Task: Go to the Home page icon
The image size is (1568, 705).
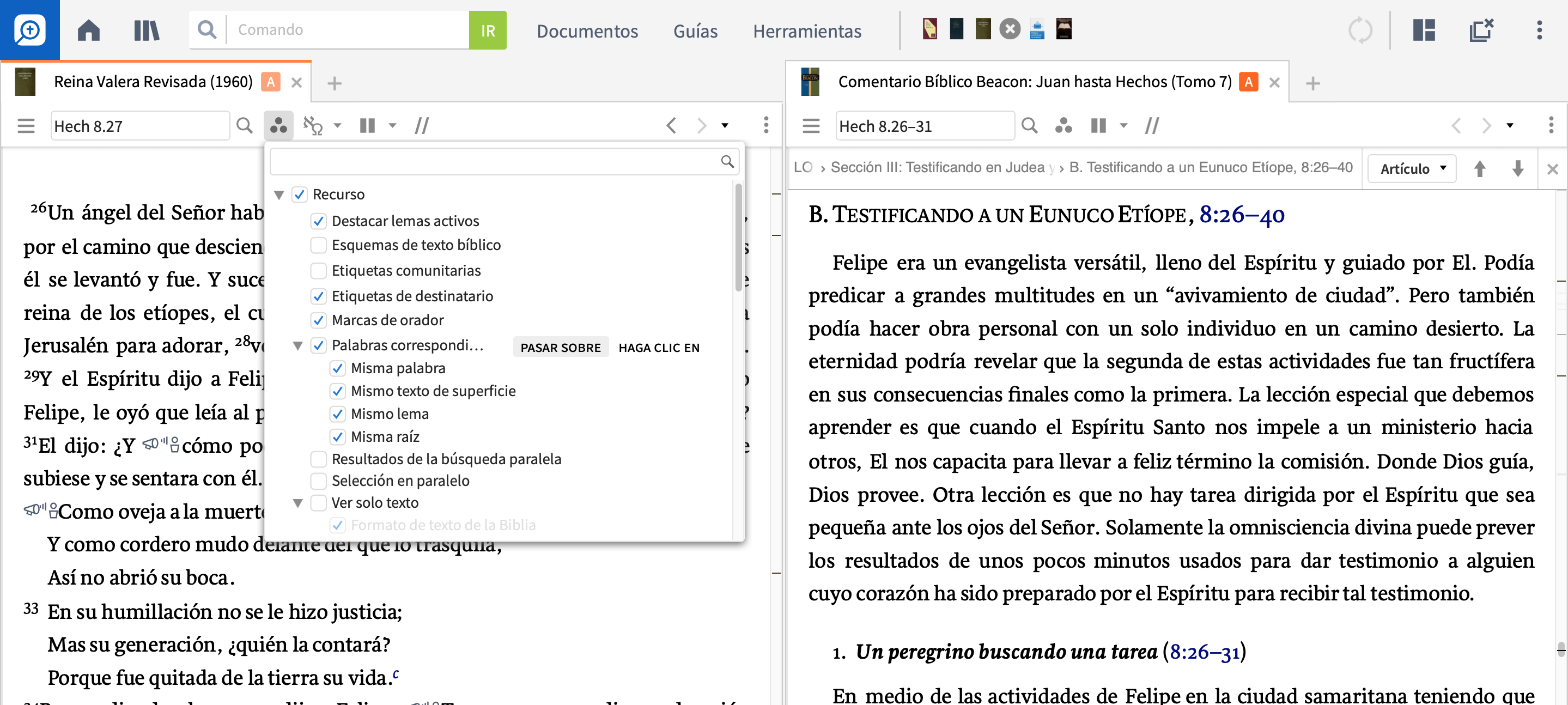Action: [89, 30]
